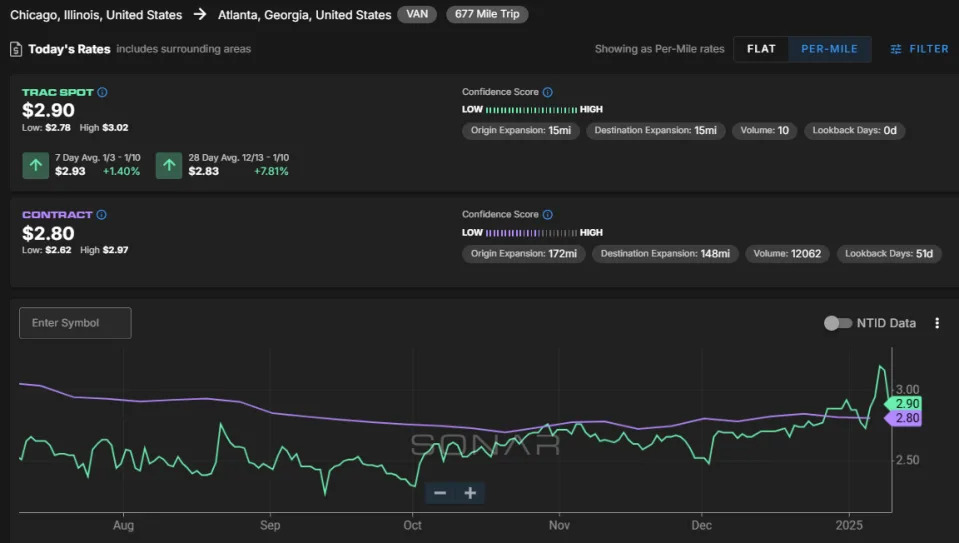The height and width of the screenshot is (543, 959).
Task: Click the Nov x-axis label
Action: pyautogui.click(x=559, y=525)
